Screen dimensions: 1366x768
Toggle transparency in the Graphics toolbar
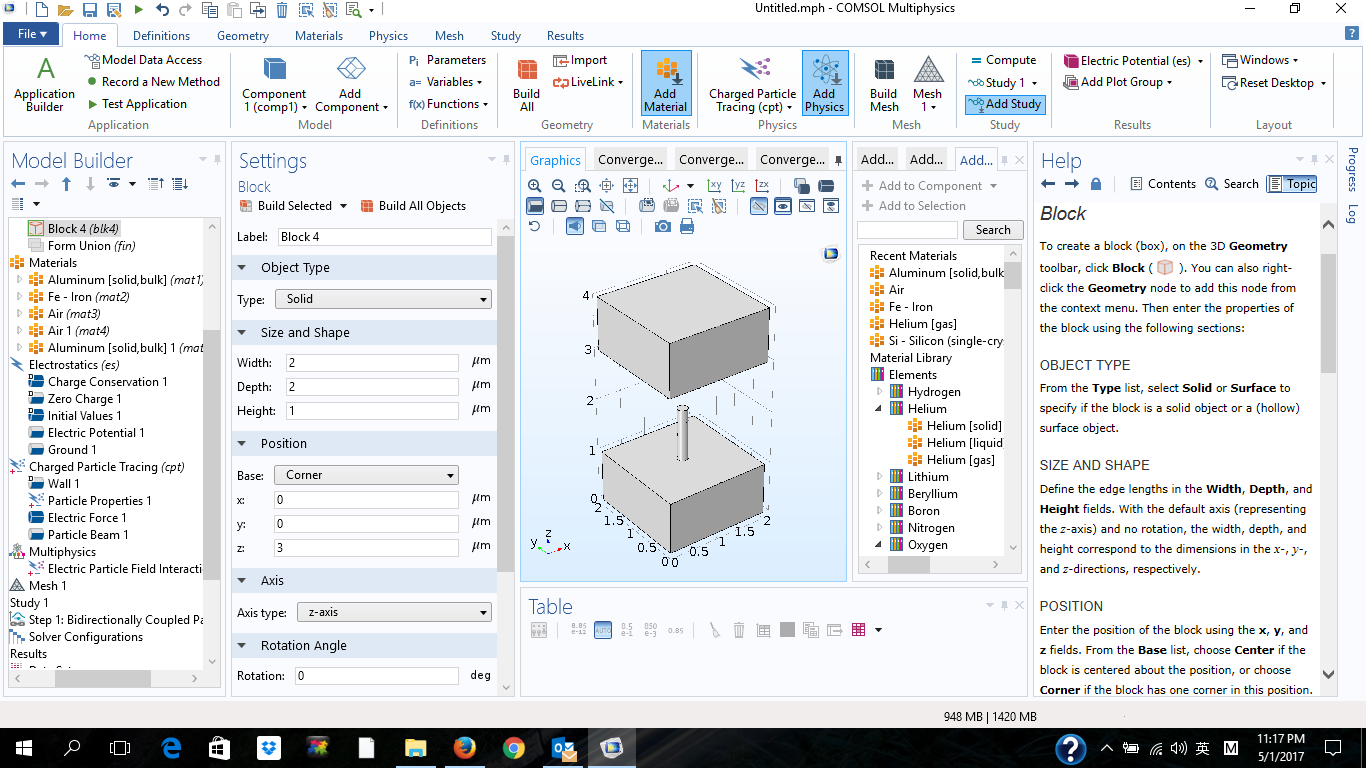tap(599, 226)
